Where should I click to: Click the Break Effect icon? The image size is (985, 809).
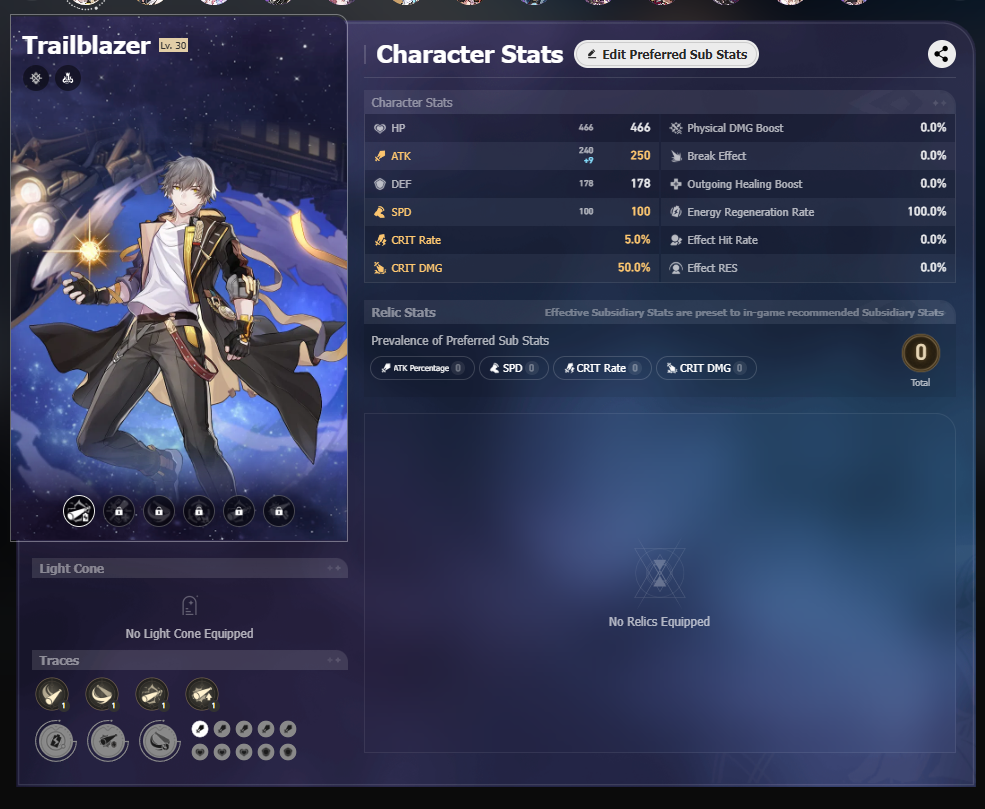click(x=676, y=156)
